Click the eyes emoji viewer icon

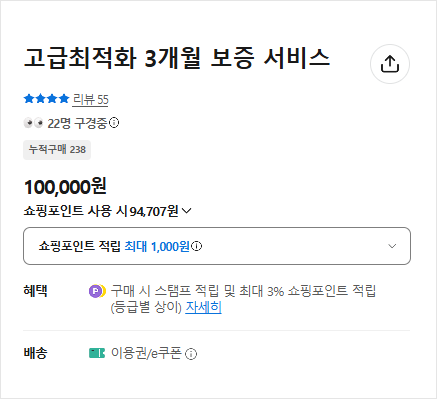pos(33,123)
